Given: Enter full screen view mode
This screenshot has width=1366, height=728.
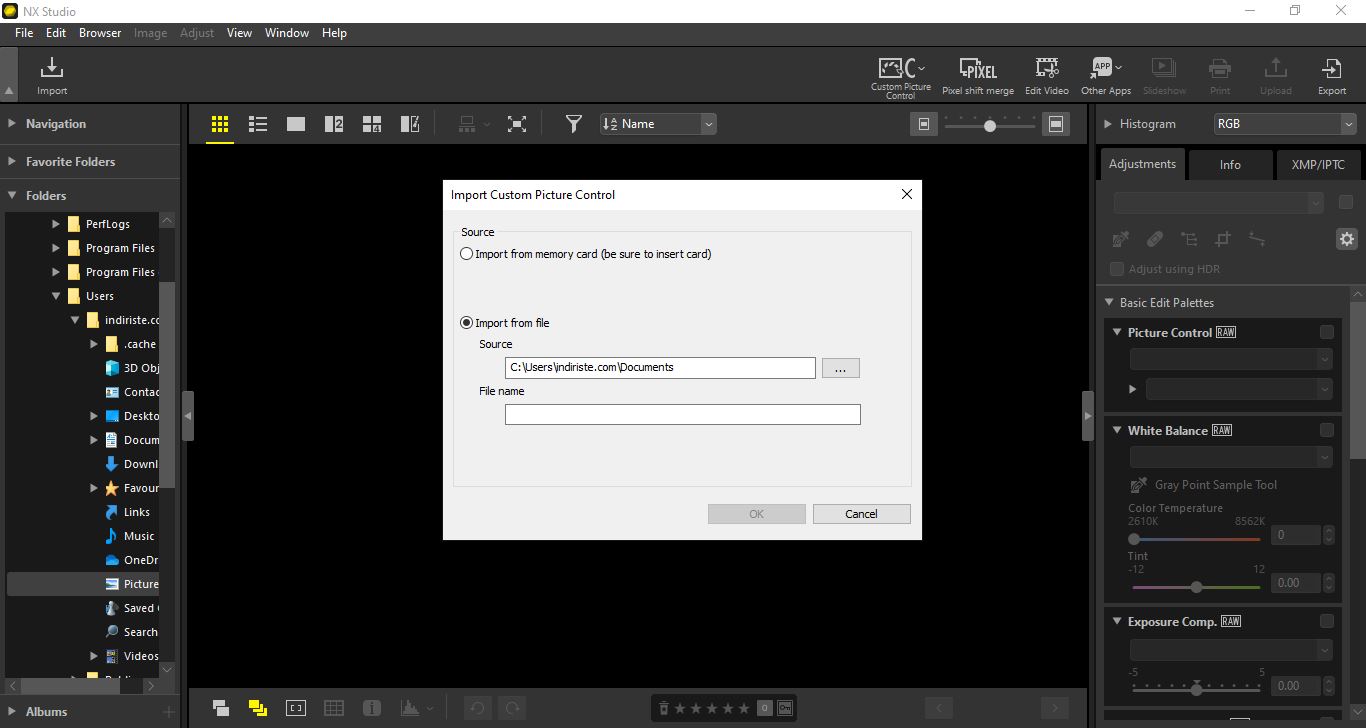Looking at the screenshot, I should 516,124.
